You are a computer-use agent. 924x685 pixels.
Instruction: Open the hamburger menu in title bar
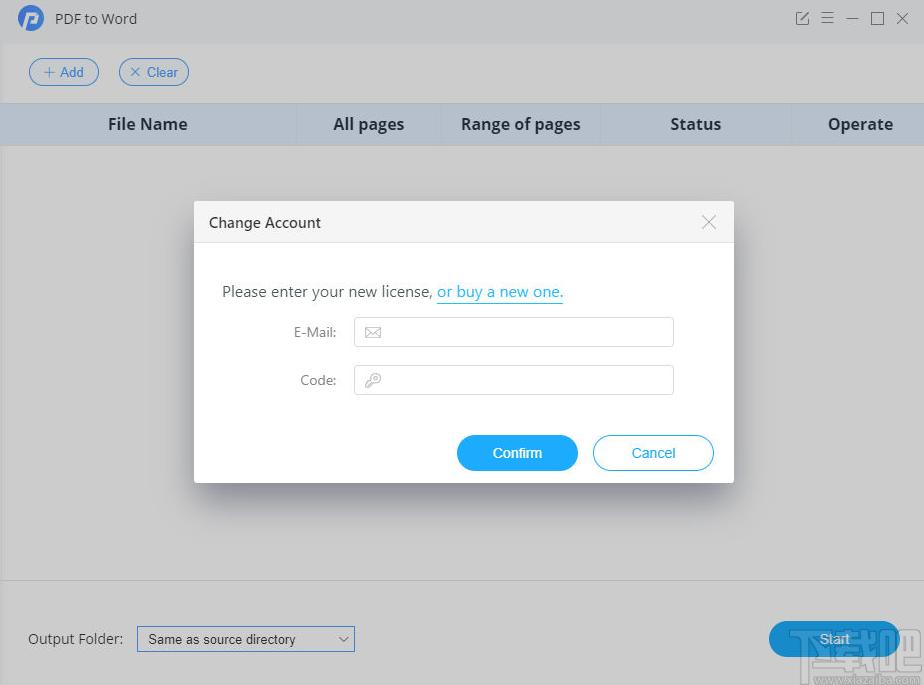click(827, 18)
